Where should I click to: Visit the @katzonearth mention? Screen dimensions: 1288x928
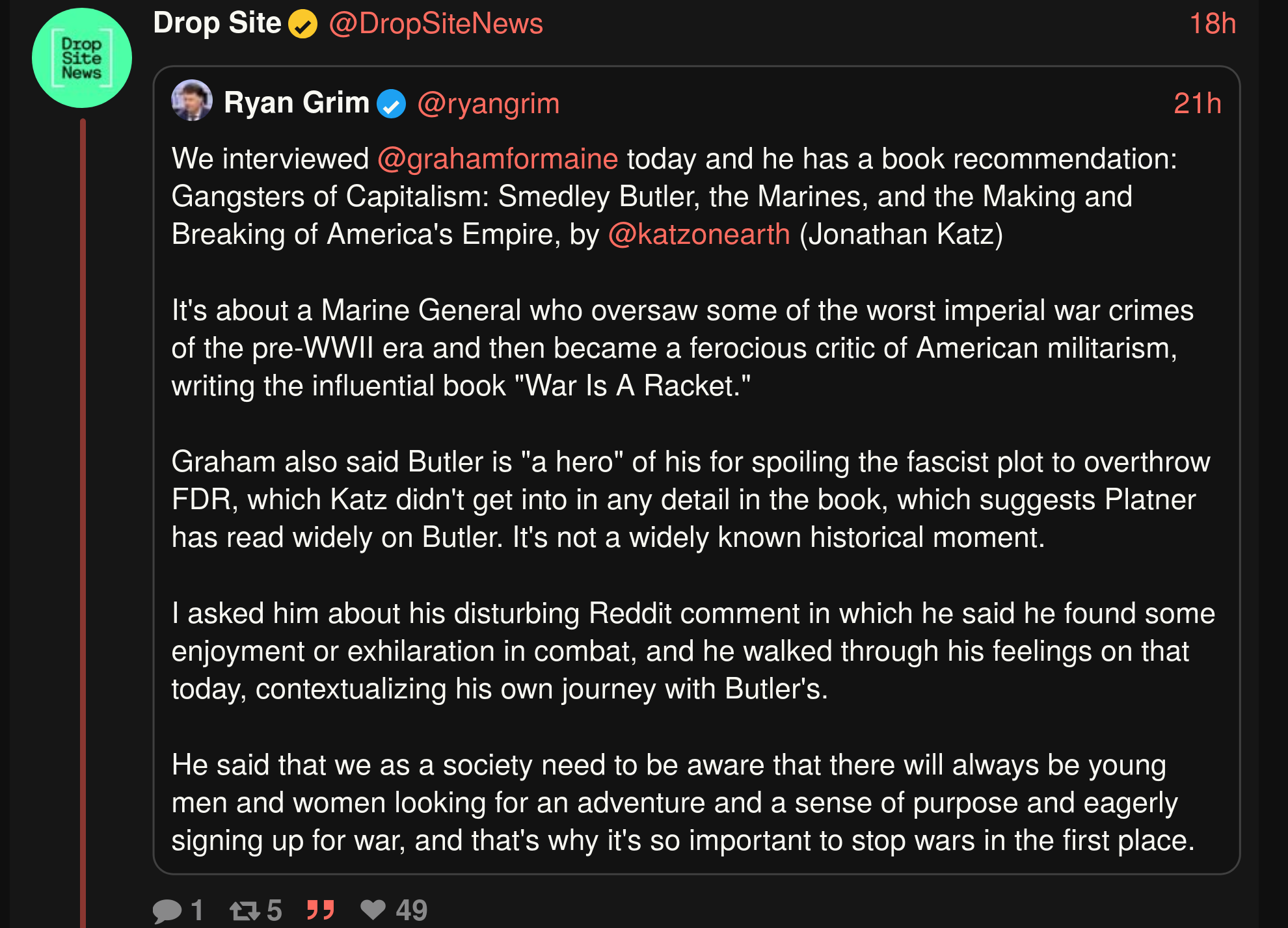[699, 235]
